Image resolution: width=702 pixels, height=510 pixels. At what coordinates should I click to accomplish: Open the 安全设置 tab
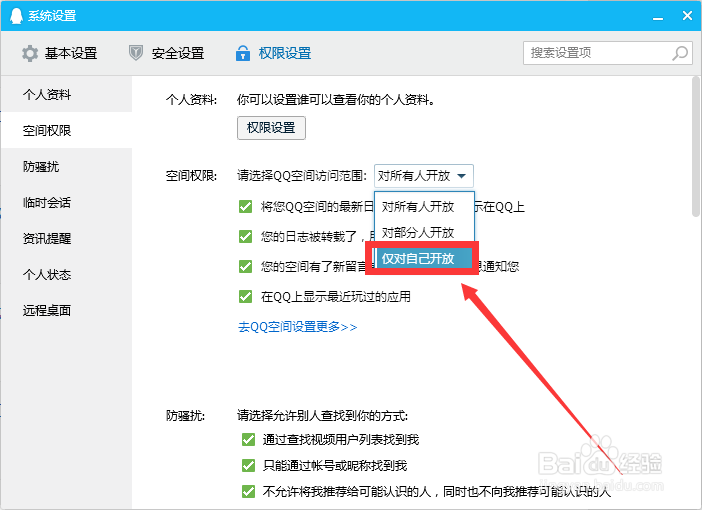pyautogui.click(x=167, y=53)
